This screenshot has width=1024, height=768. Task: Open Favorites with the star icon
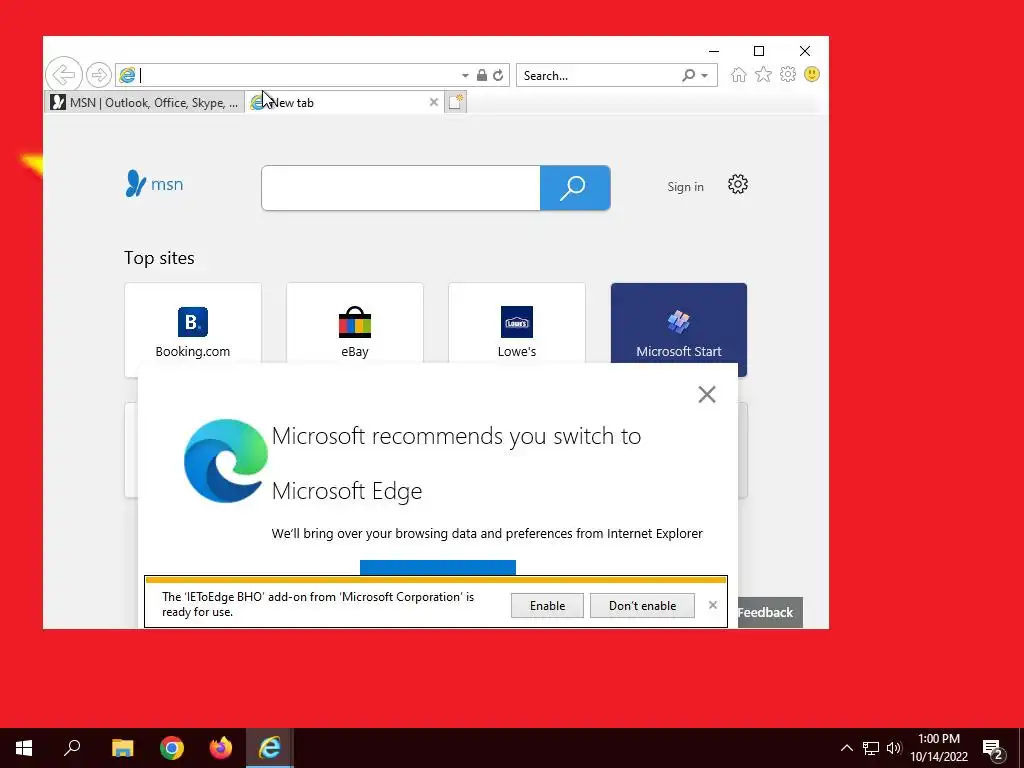coord(763,74)
